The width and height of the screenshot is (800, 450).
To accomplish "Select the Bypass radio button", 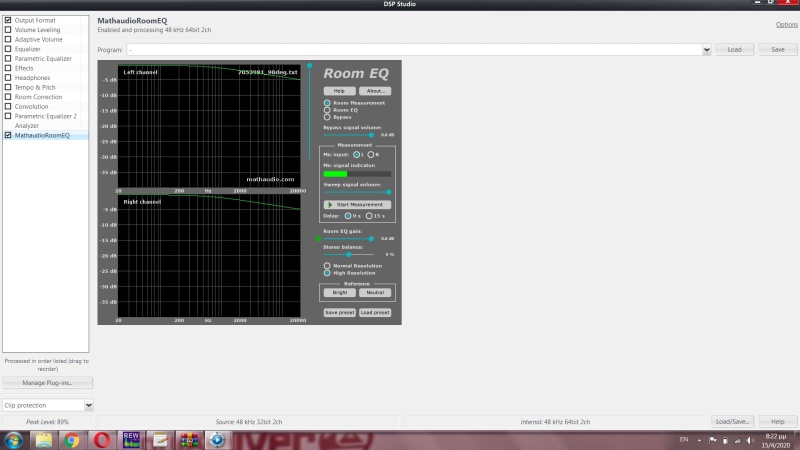I will click(x=327, y=117).
